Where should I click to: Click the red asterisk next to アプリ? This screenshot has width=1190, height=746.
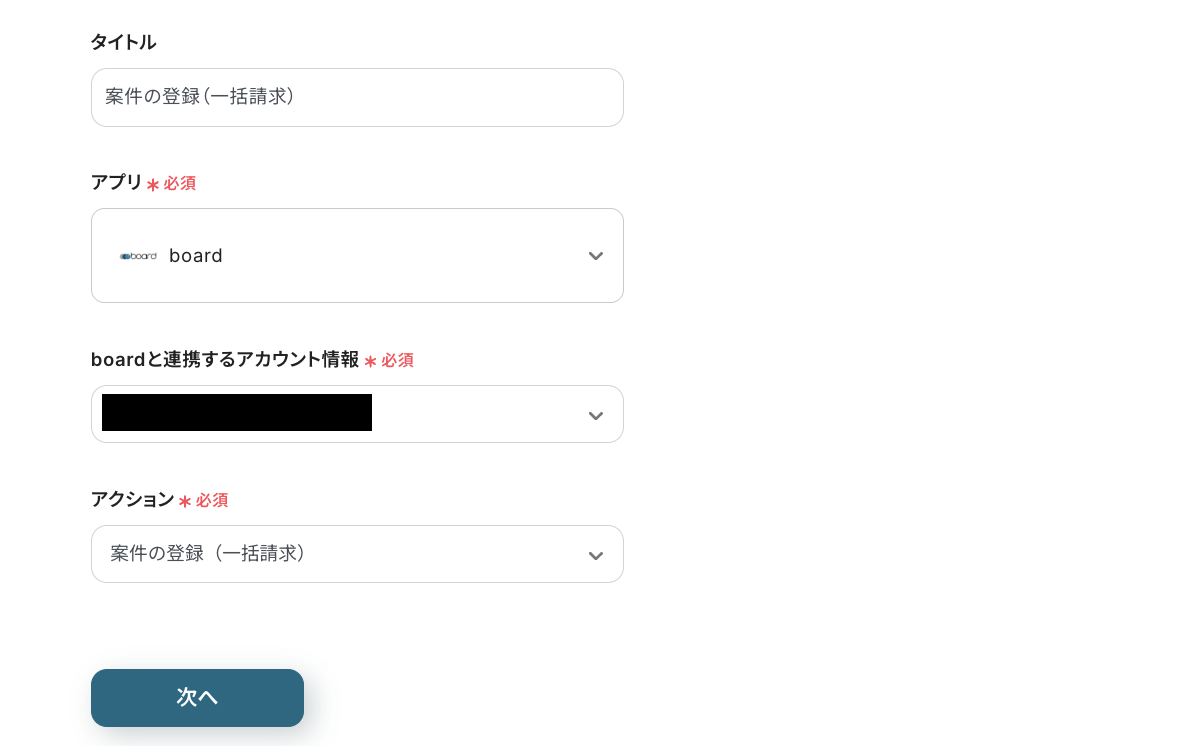point(153,184)
